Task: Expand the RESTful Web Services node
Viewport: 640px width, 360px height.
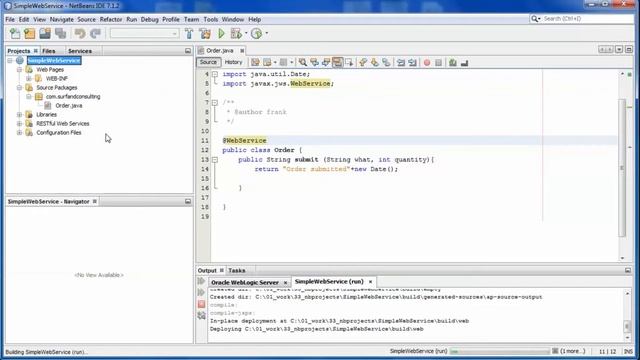Action: coord(19,124)
